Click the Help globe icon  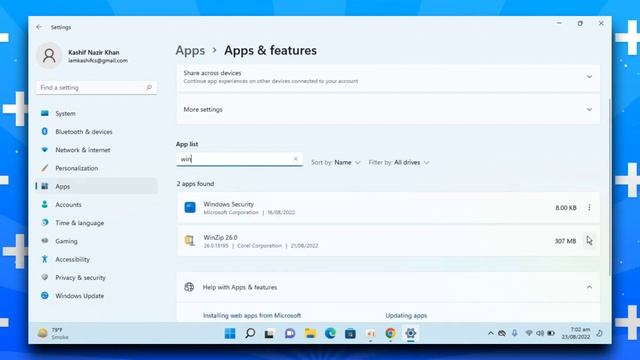(189, 287)
